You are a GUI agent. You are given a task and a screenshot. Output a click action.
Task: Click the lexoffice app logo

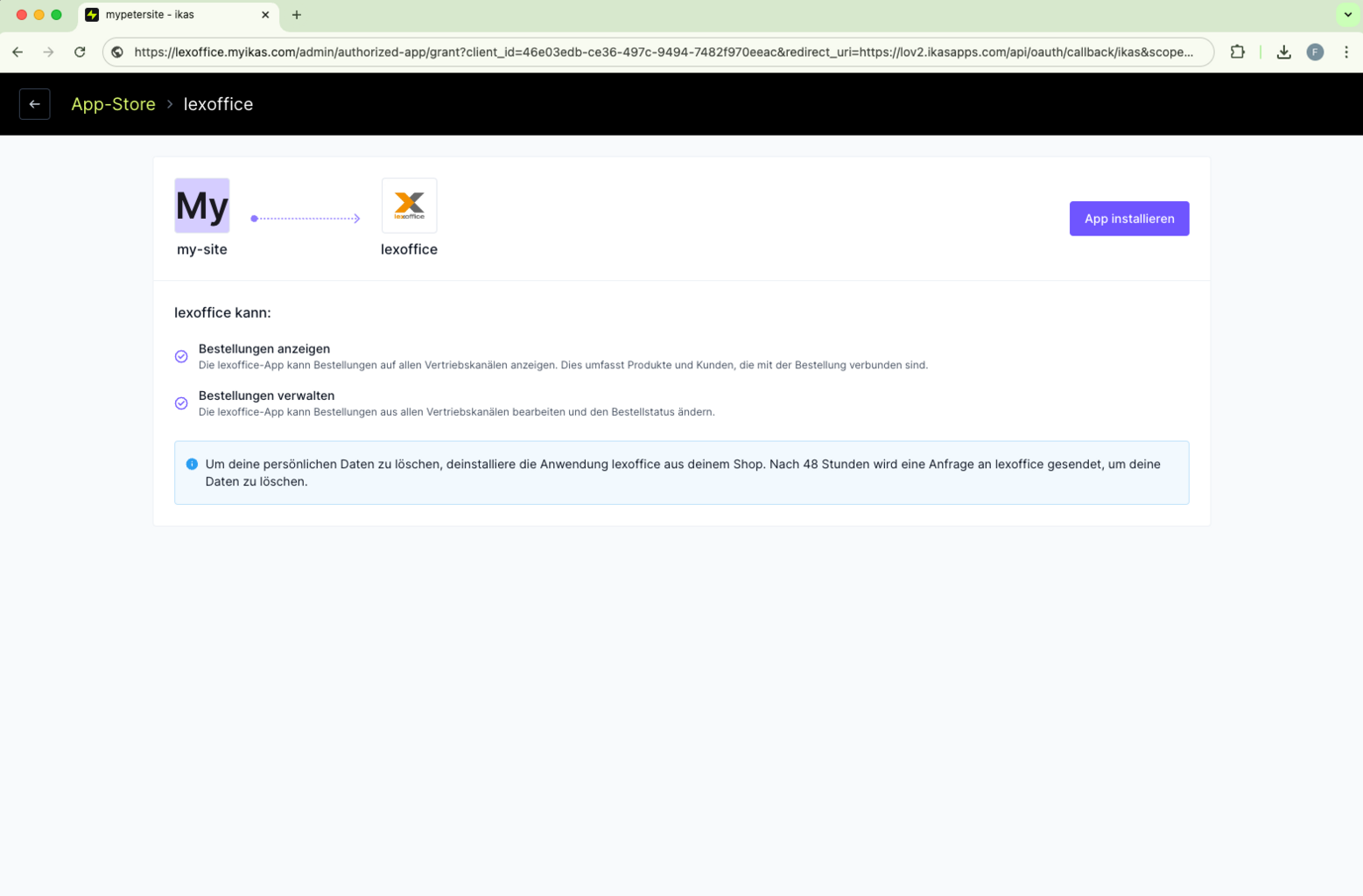click(x=409, y=206)
